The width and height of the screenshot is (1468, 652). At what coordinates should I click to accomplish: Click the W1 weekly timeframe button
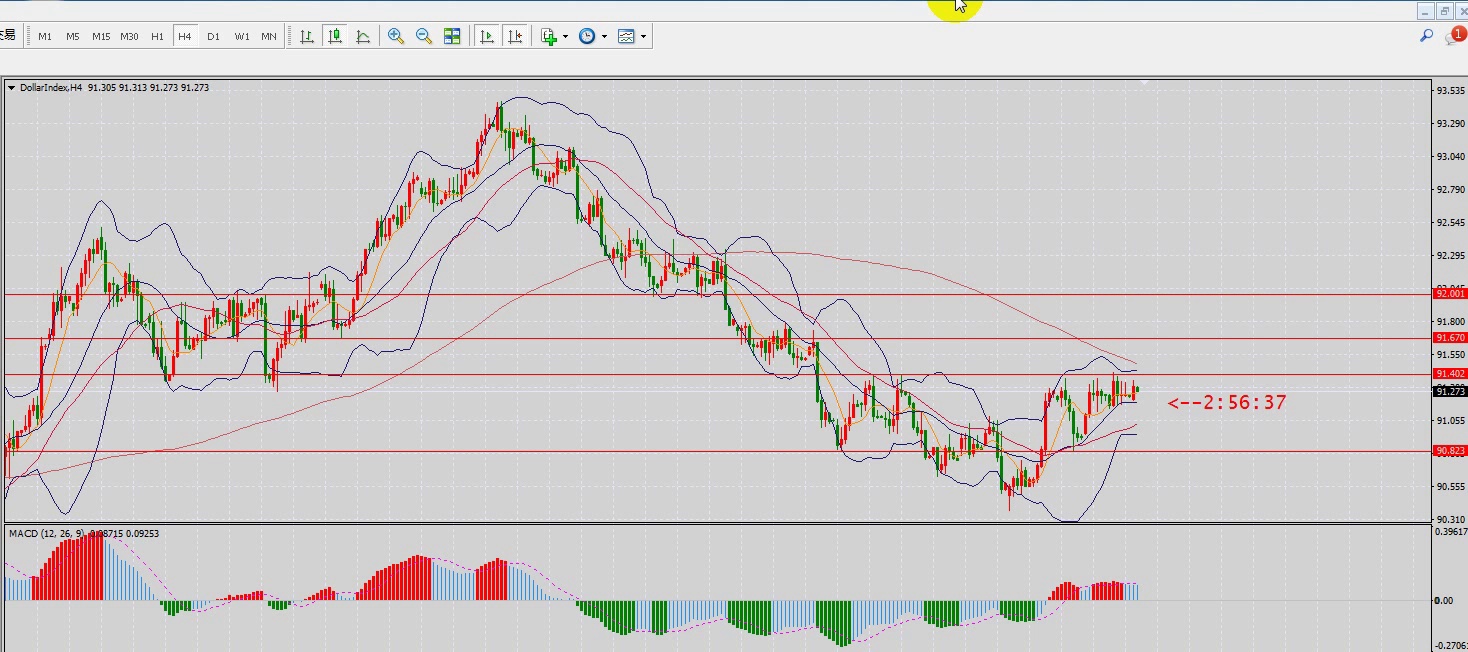(x=242, y=36)
